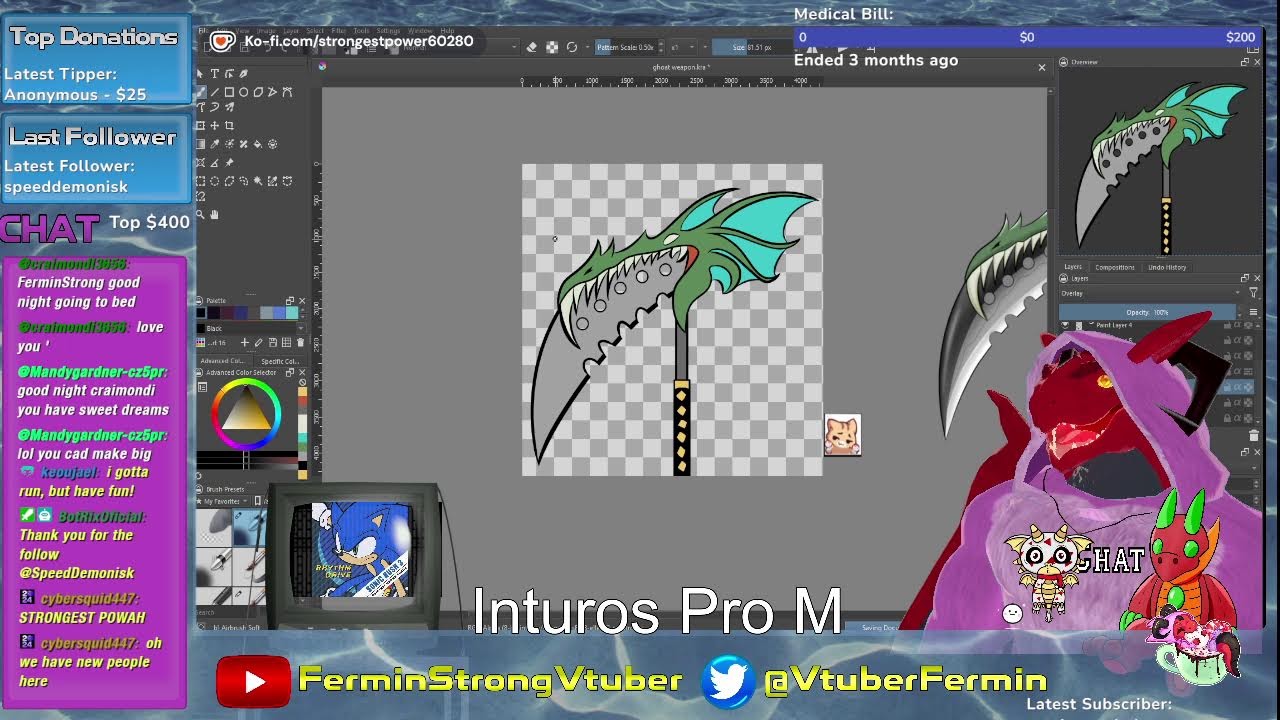Toggle the lock on Paint Layer 4
Viewport: 1280px width, 720px height.
click(x=1227, y=325)
